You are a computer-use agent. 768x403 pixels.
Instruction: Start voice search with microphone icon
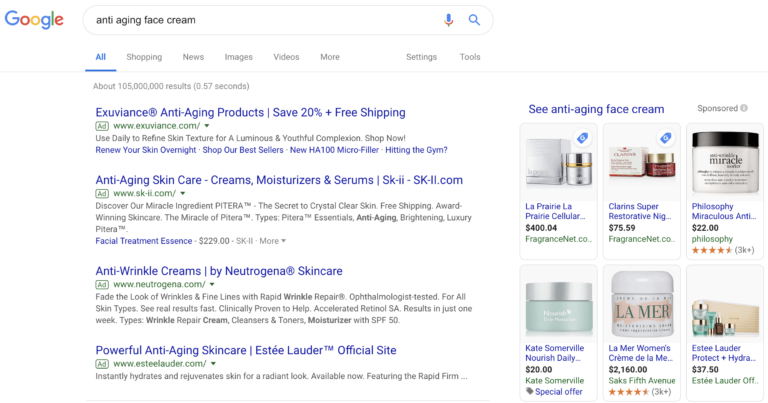(448, 20)
